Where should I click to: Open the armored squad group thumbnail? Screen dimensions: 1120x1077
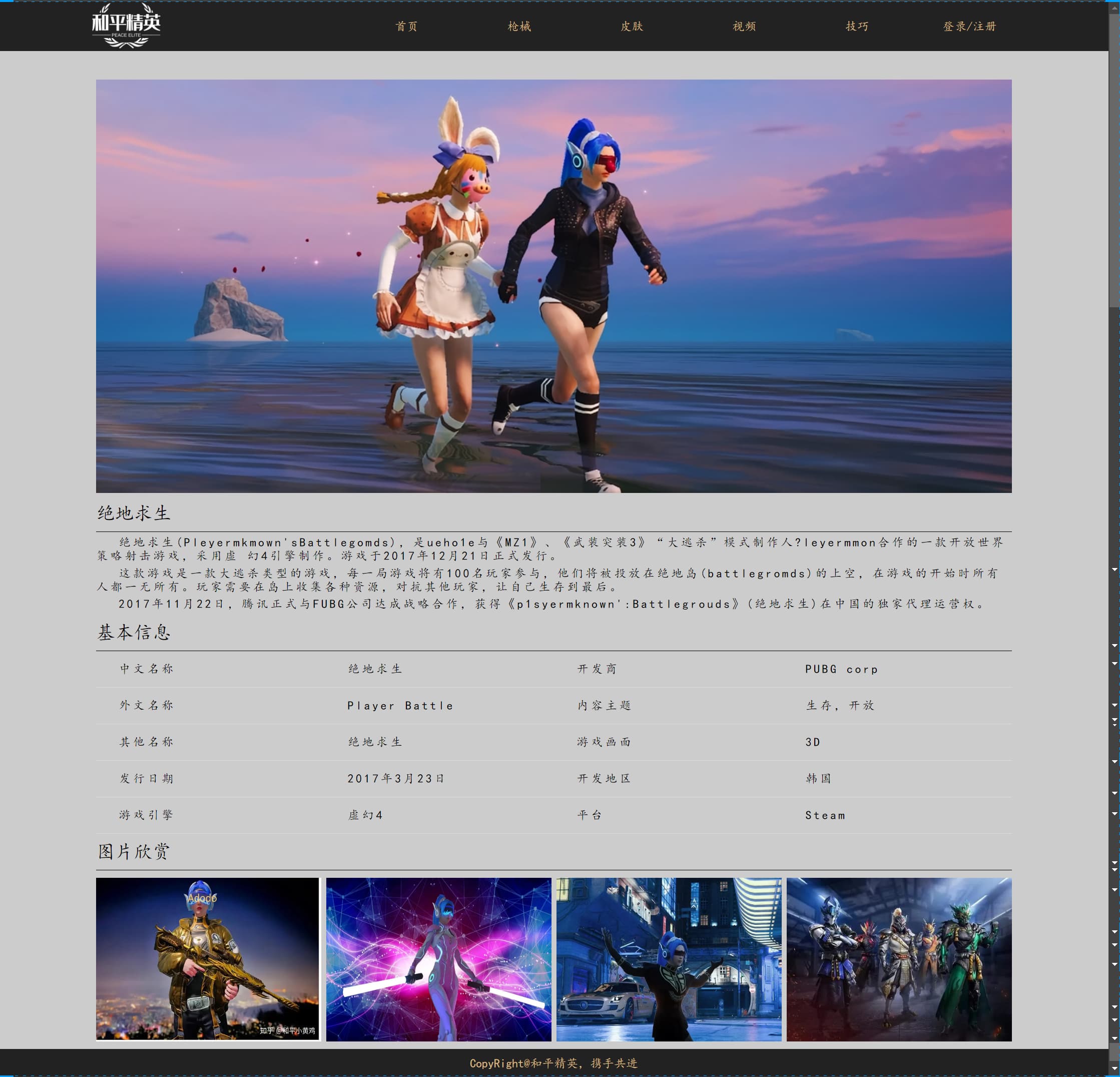coord(899,959)
